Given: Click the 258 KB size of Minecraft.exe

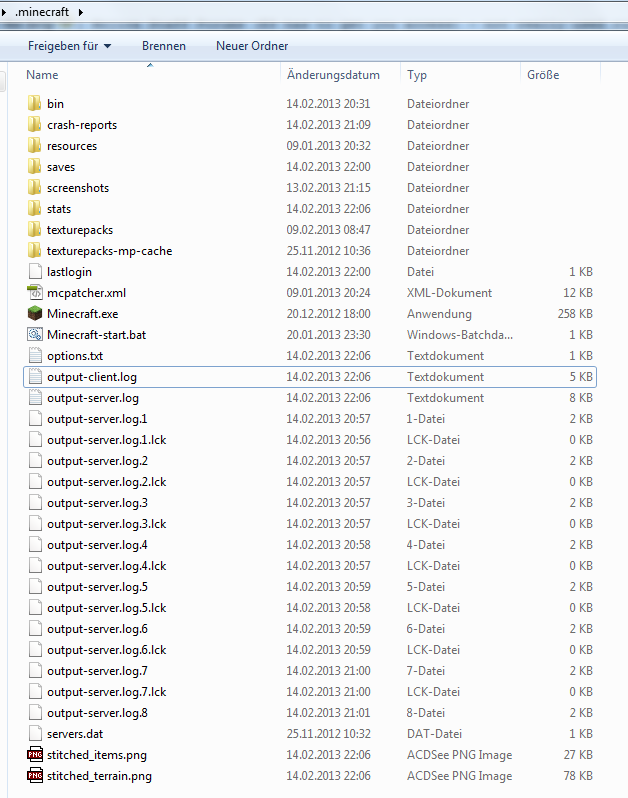Looking at the screenshot, I should 575,314.
